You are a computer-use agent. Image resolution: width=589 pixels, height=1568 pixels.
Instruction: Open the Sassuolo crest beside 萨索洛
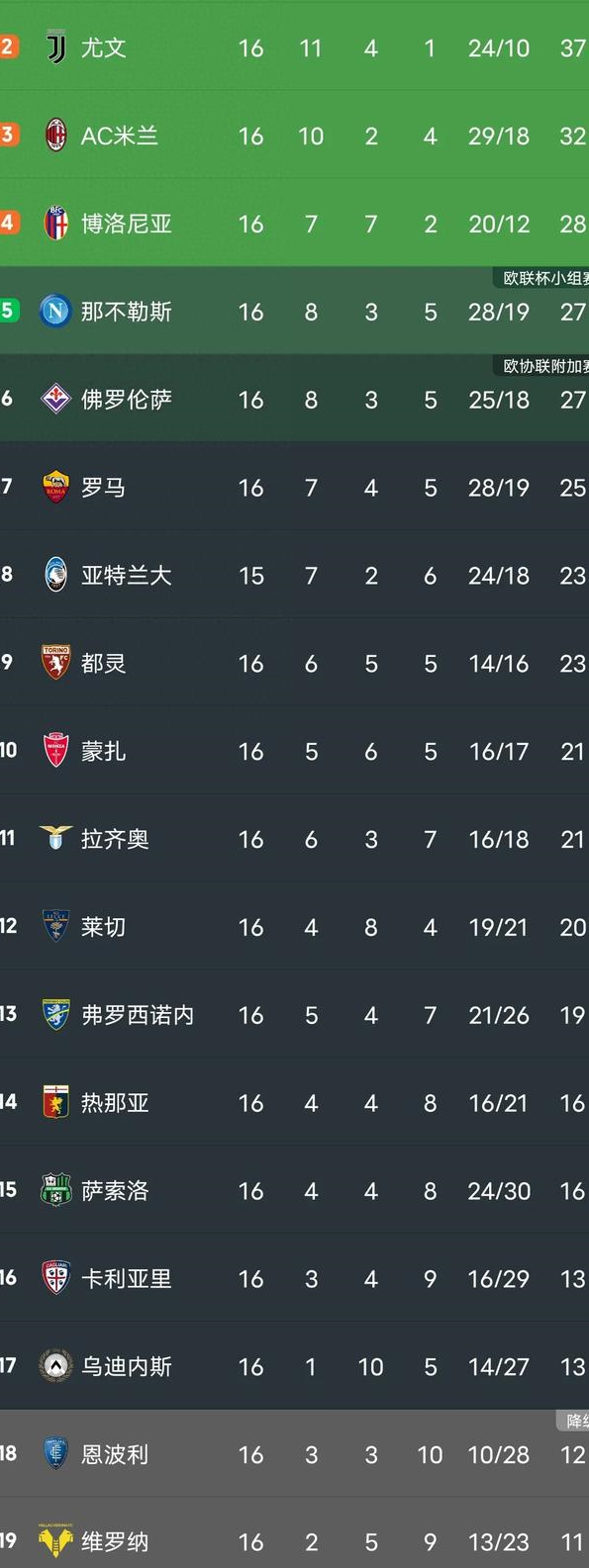tap(56, 1190)
